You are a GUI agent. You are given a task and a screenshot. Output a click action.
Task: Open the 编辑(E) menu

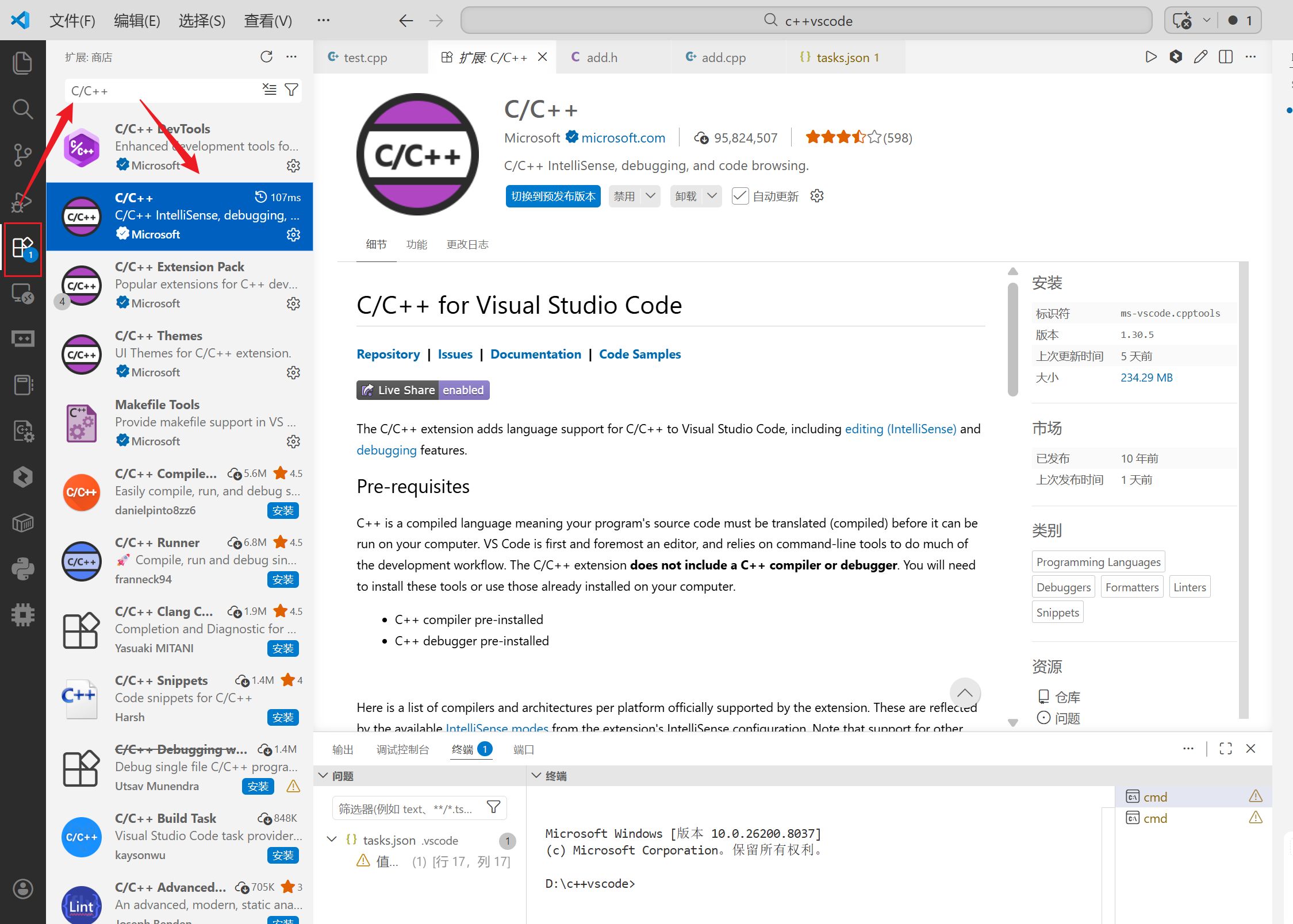point(137,21)
